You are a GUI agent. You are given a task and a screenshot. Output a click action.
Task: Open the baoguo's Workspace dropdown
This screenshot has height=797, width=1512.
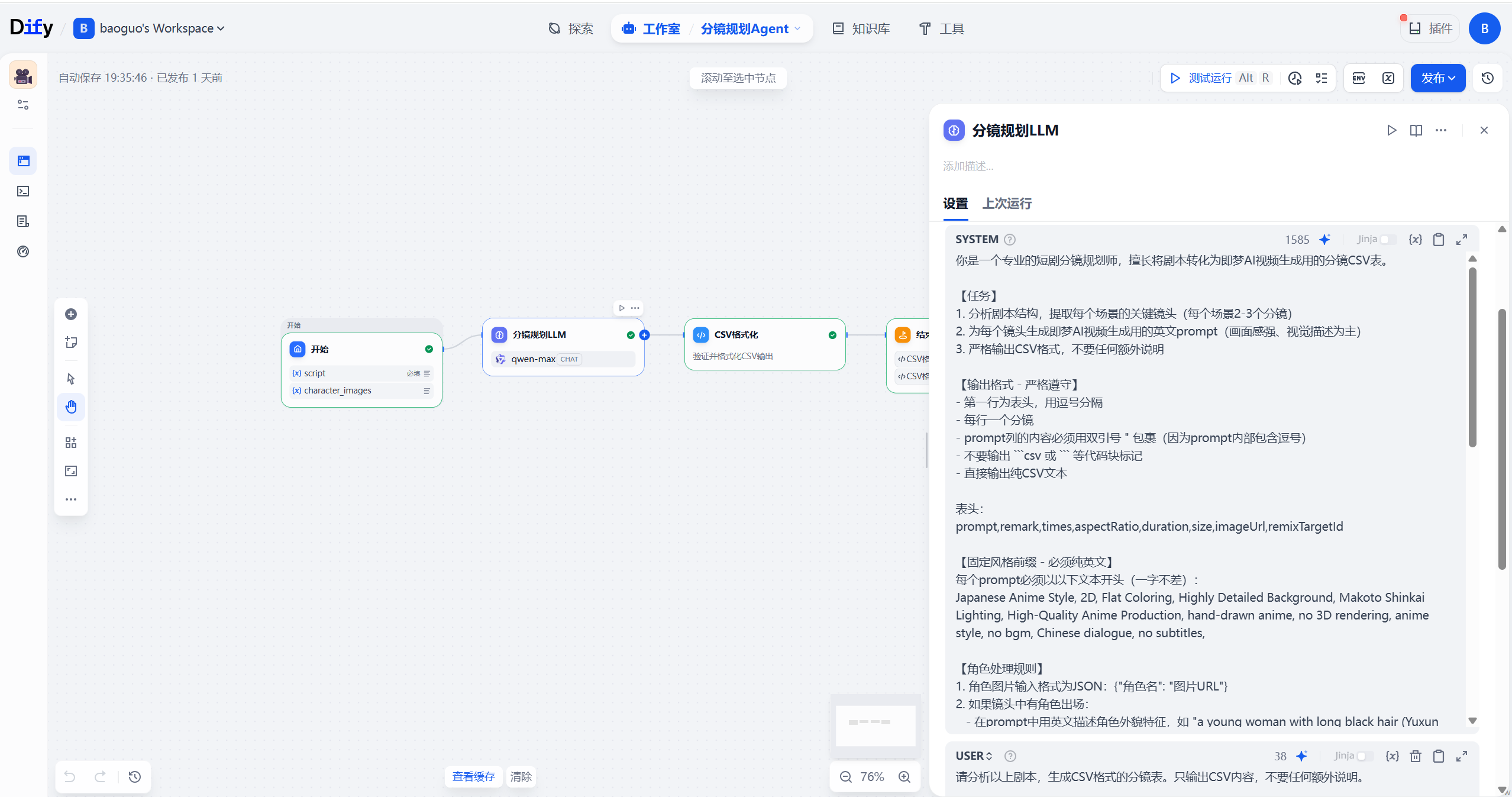pos(150,28)
